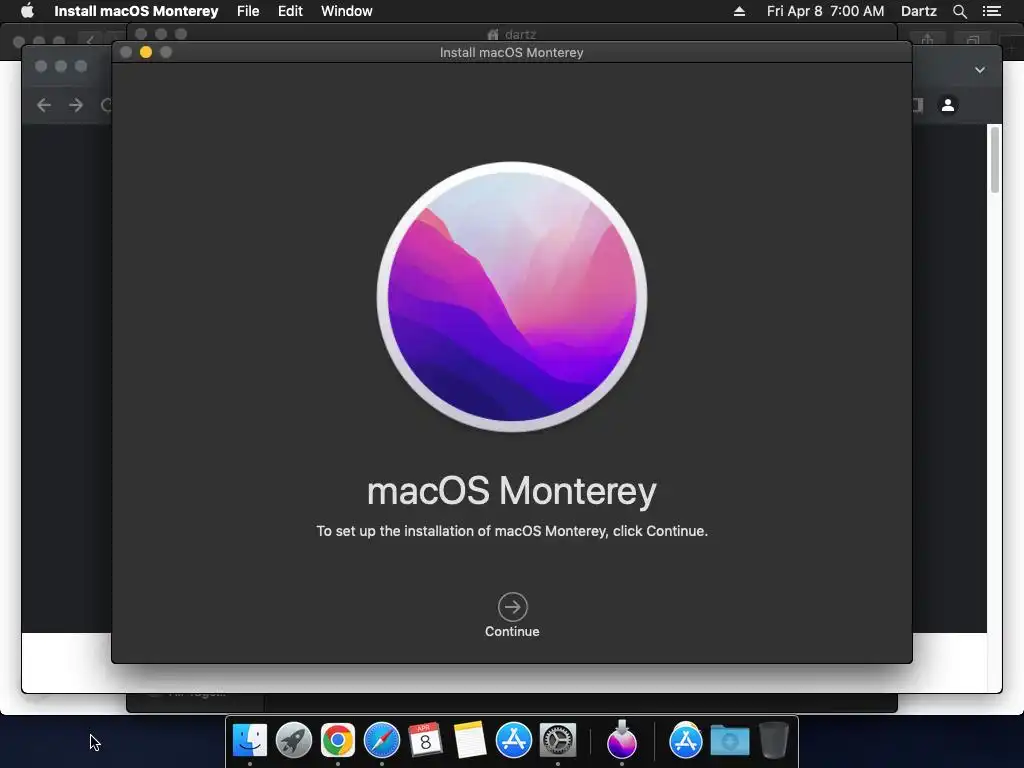This screenshot has height=768, width=1024.
Task: Click share icon in background Finder window
Action: [927, 40]
